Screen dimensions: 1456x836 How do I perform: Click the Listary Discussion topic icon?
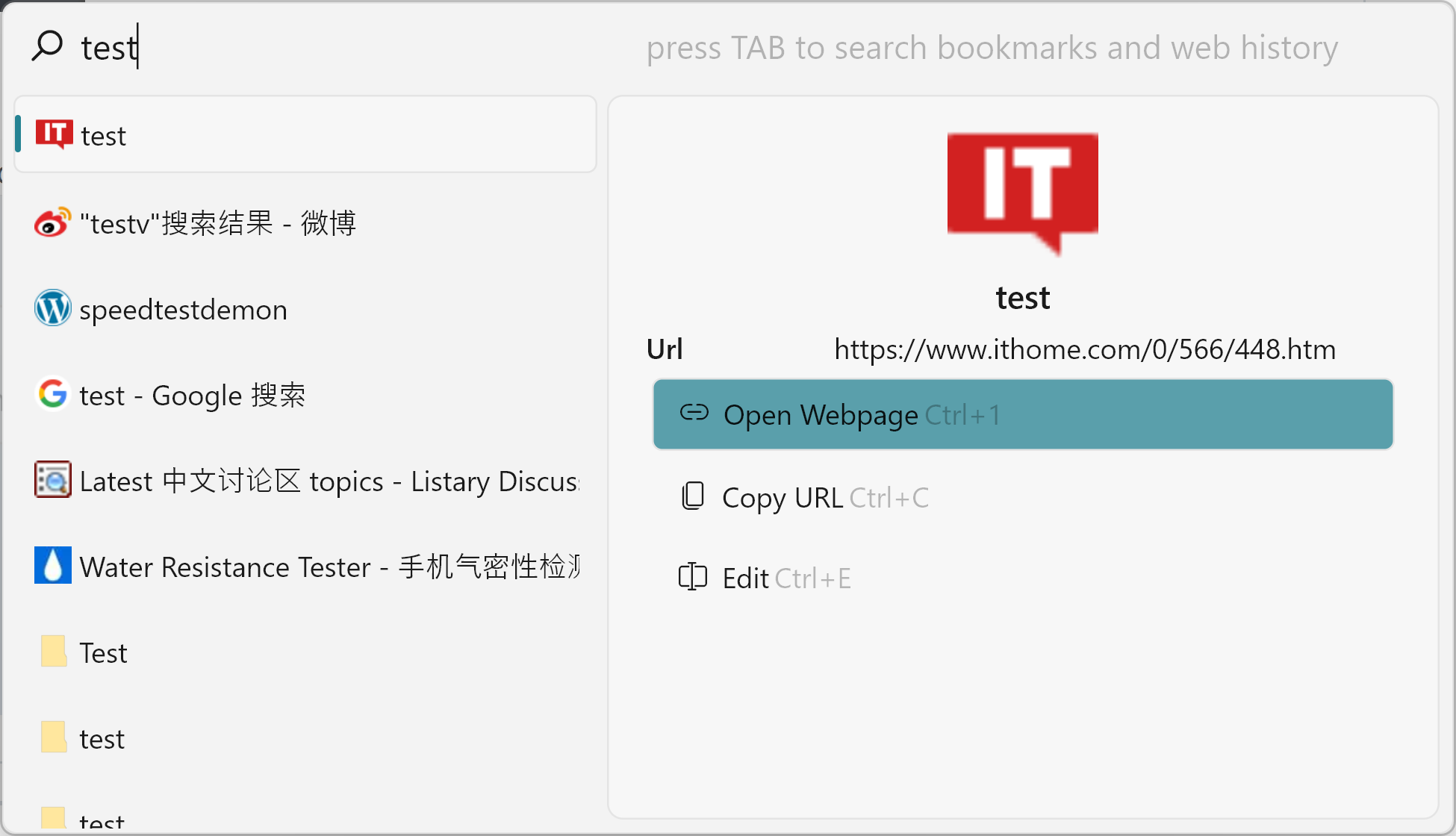[x=52, y=480]
